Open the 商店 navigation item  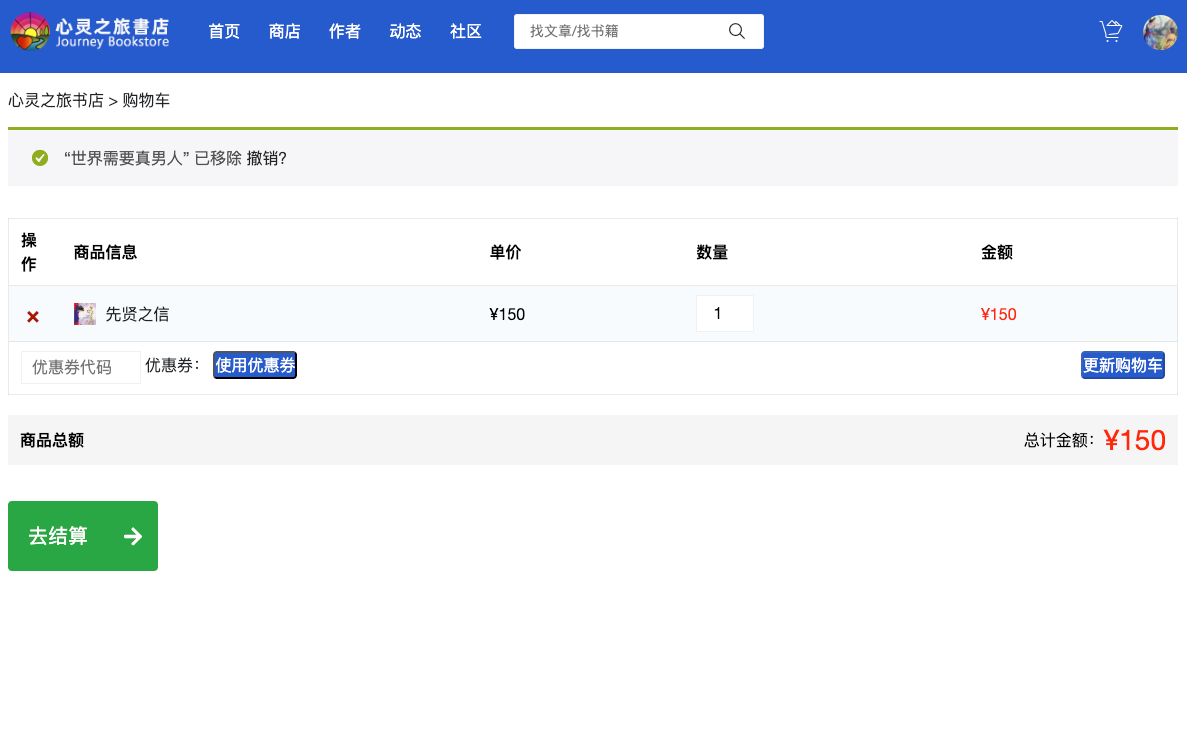[284, 32]
